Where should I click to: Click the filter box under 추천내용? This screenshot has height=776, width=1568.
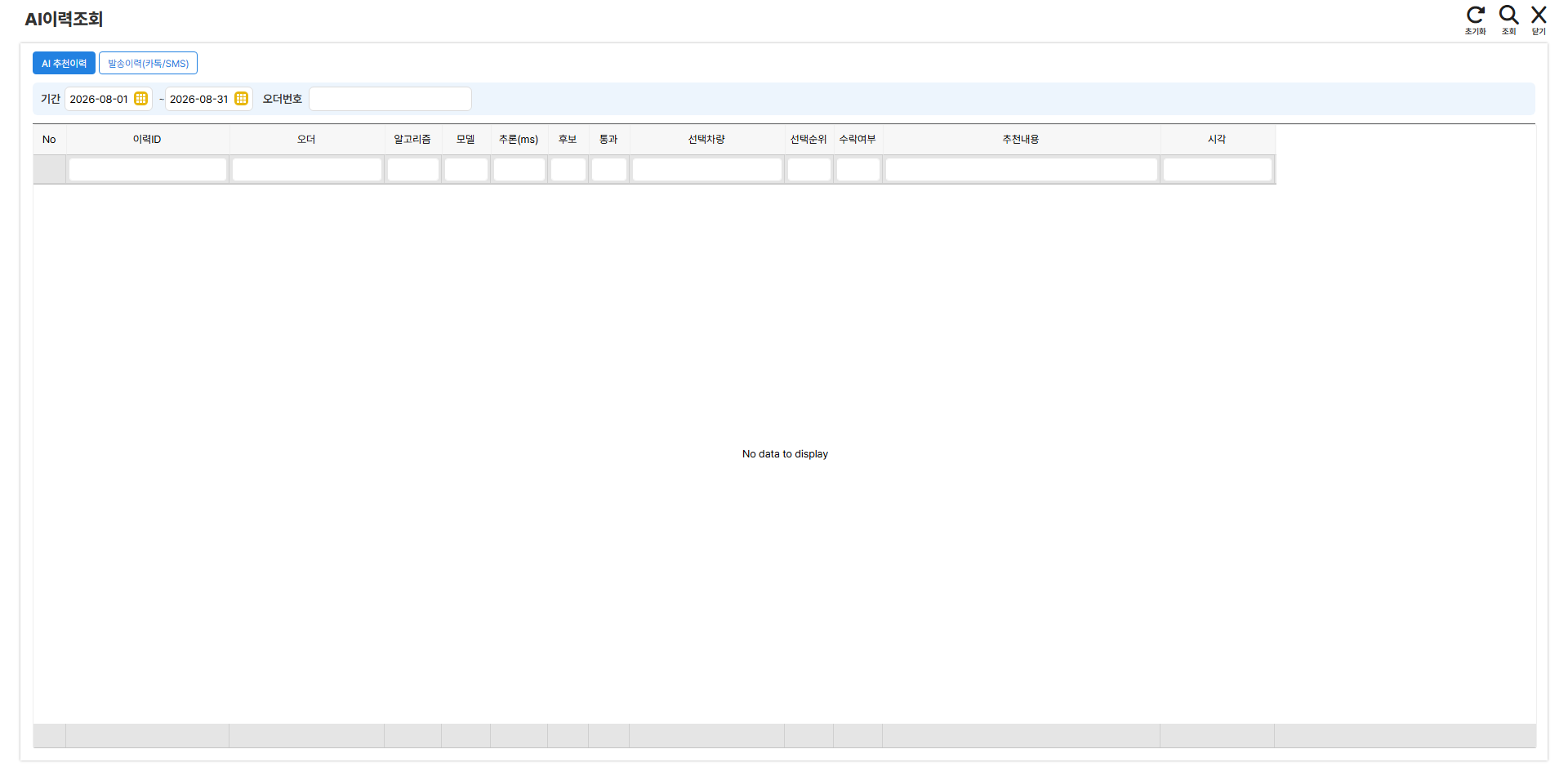point(1021,169)
